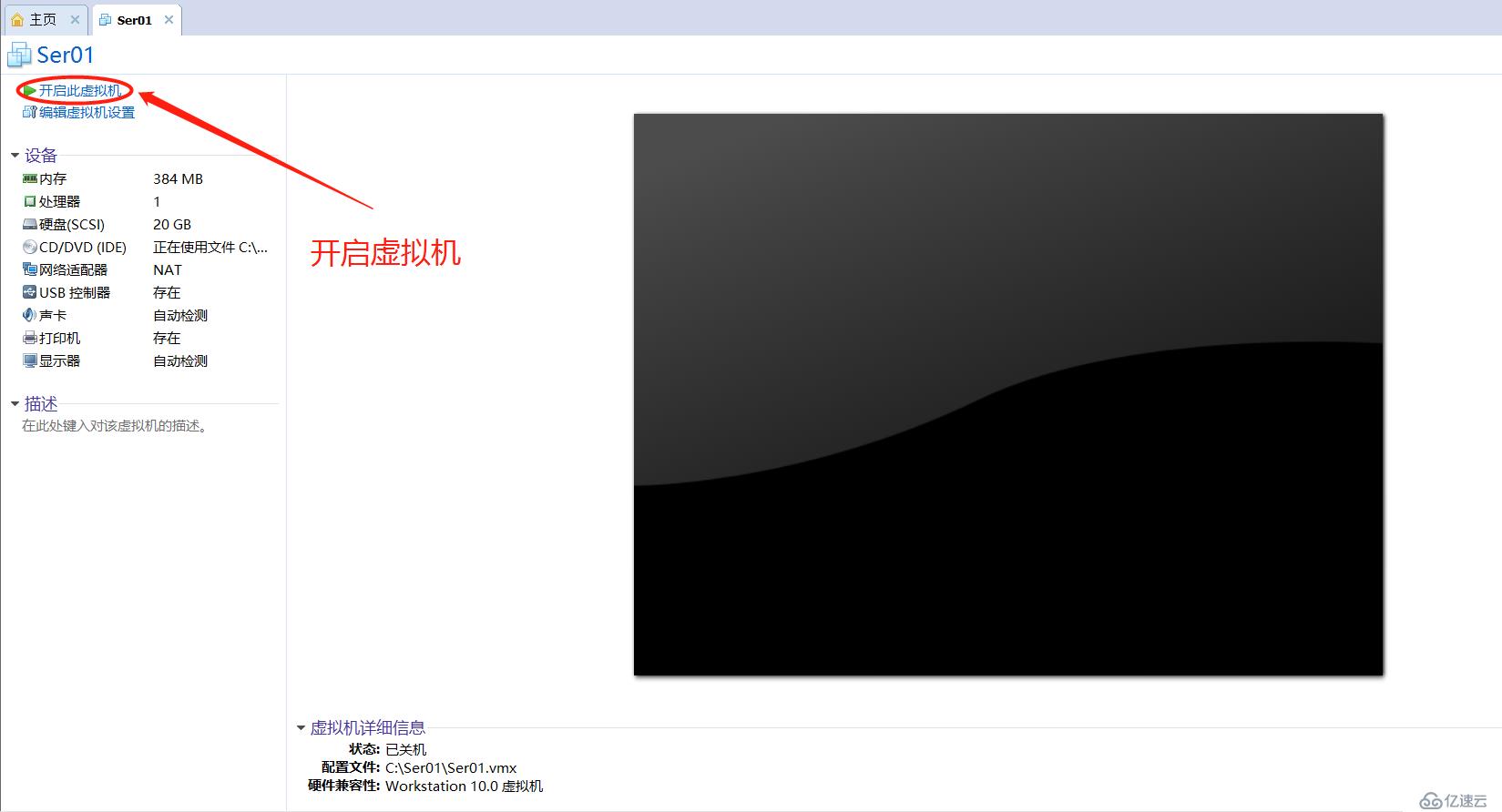
Task: Collapse the 虚拟机详细信息 section
Action: [x=301, y=728]
